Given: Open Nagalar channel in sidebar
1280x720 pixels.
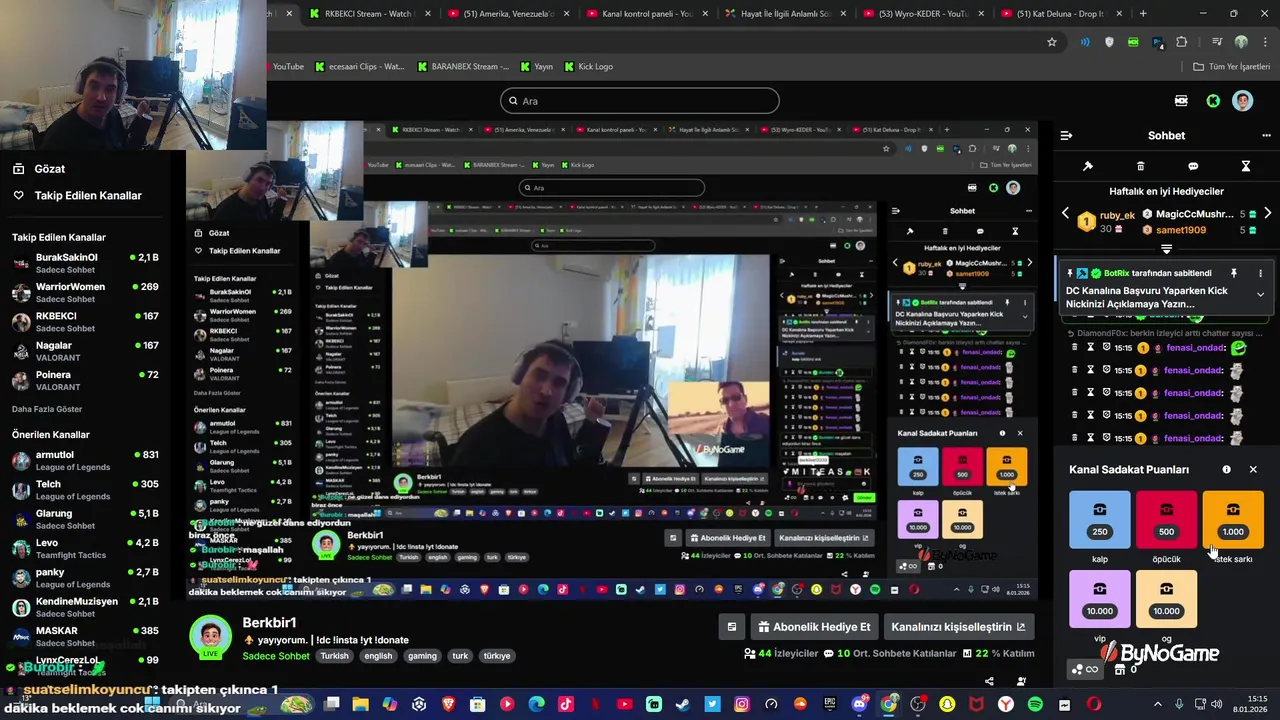Looking at the screenshot, I should (85, 351).
